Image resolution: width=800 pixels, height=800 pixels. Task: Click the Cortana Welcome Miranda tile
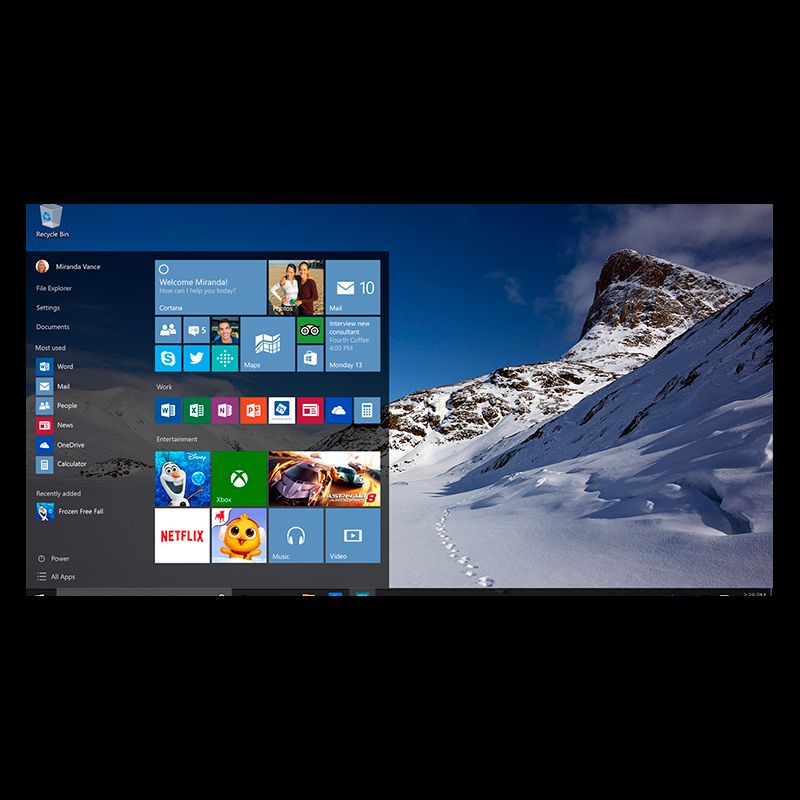point(210,287)
